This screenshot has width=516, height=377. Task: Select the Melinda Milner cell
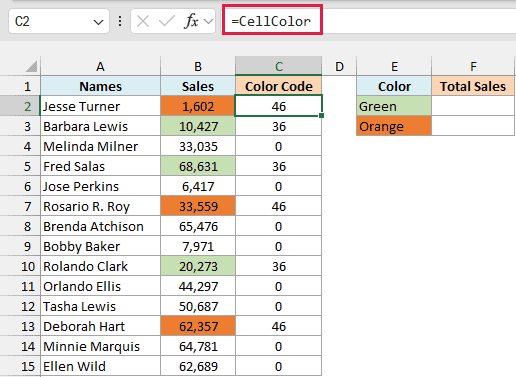pos(100,146)
